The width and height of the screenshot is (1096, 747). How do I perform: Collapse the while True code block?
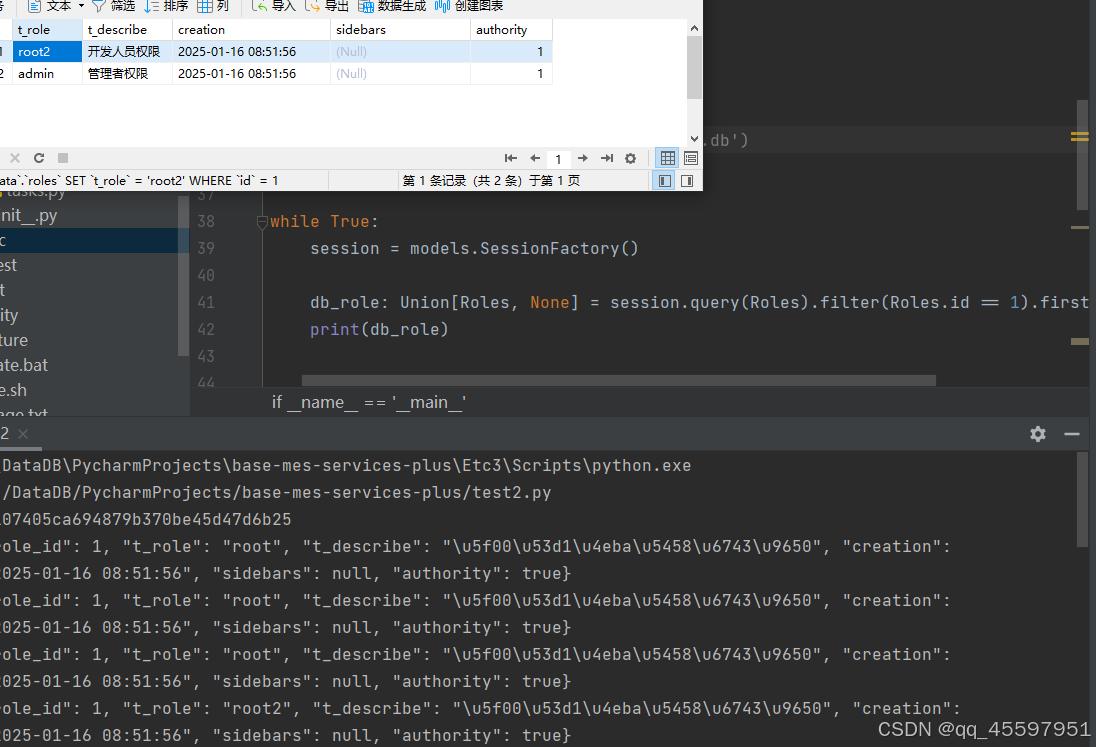point(262,221)
